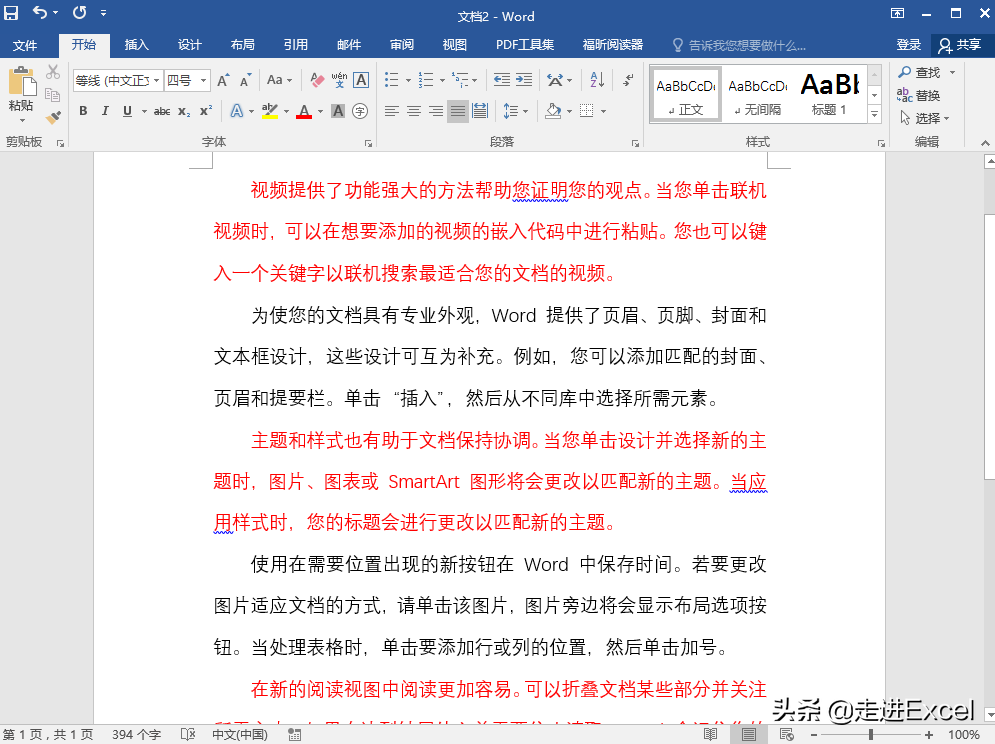Center align the paragraph
Screen dimensions: 995x744
(x=414, y=112)
